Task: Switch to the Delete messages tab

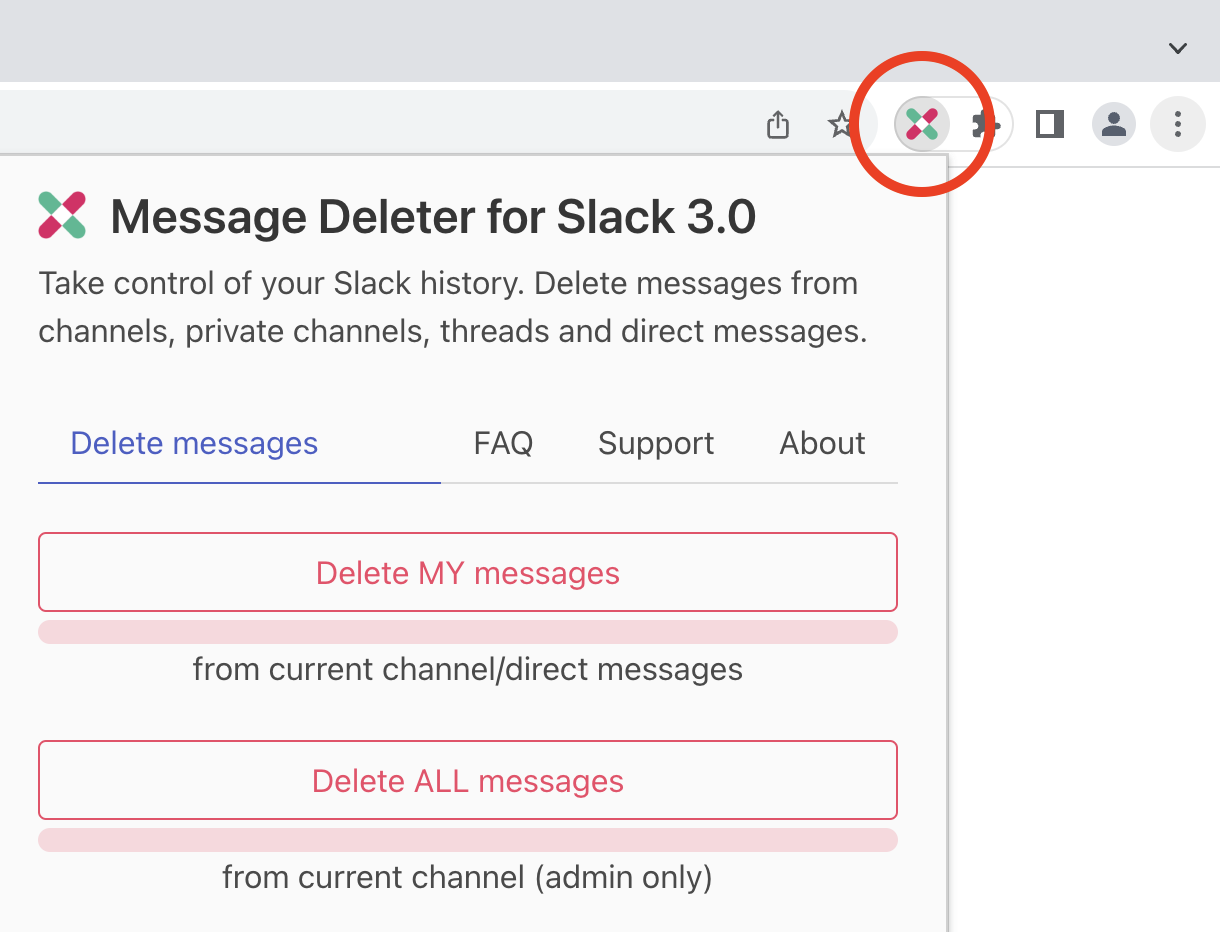Action: tap(194, 443)
